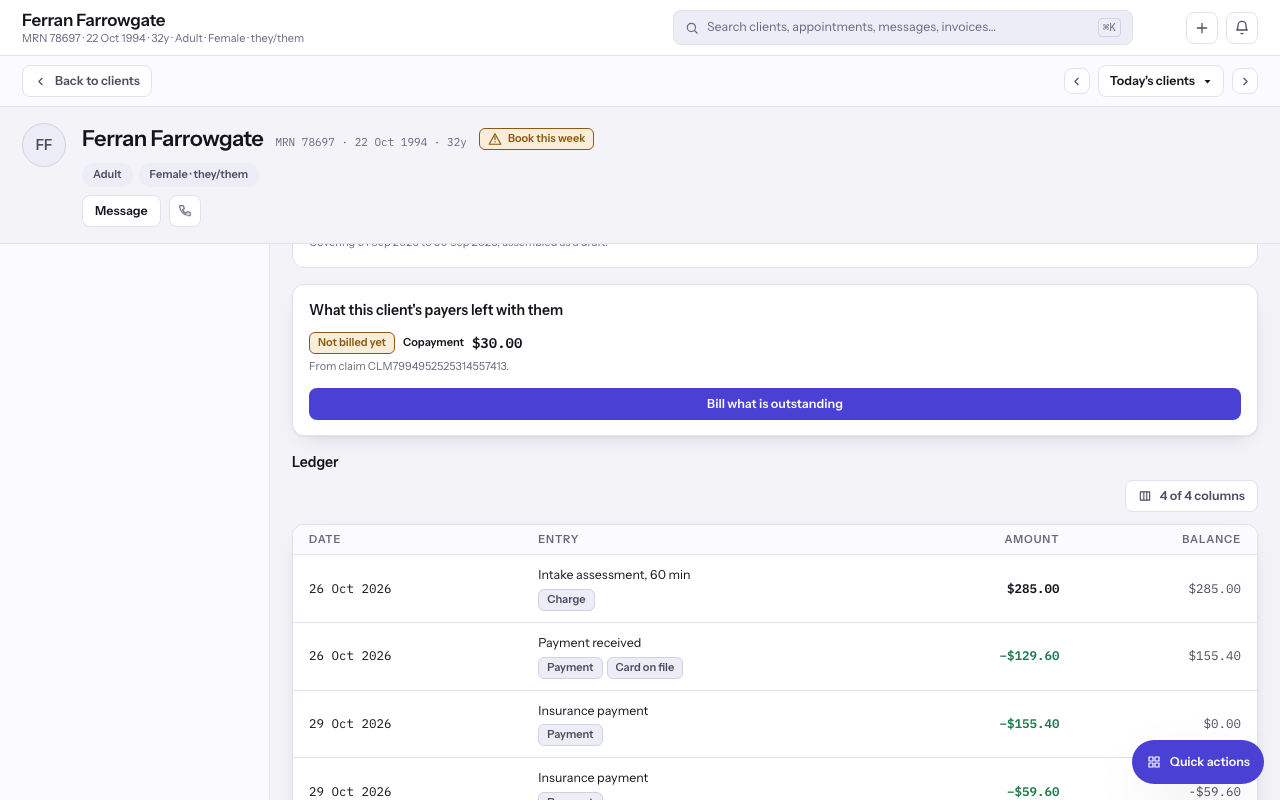This screenshot has width=1280, height=800.
Task: Click the Female·they/them tag
Action: click(199, 174)
